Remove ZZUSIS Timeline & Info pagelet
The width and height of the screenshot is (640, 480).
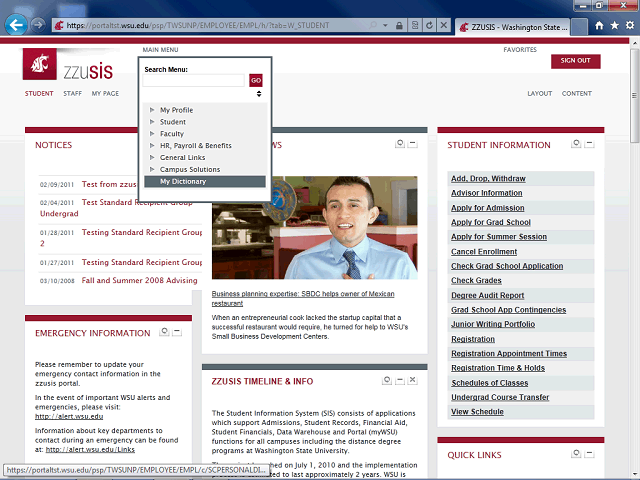[413, 380]
